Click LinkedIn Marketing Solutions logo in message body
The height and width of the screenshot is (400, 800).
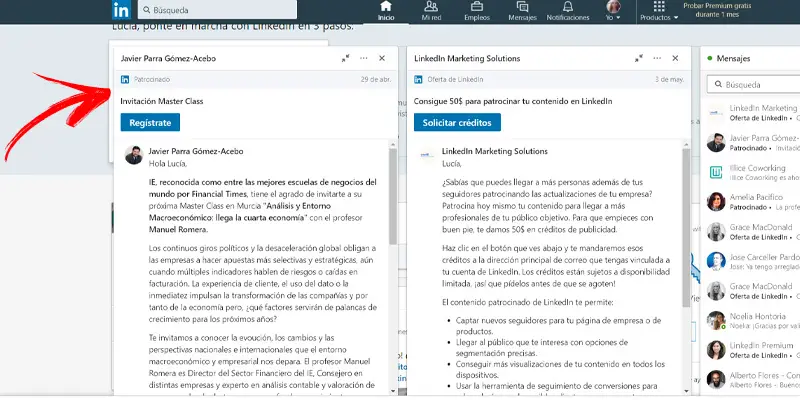point(427,155)
